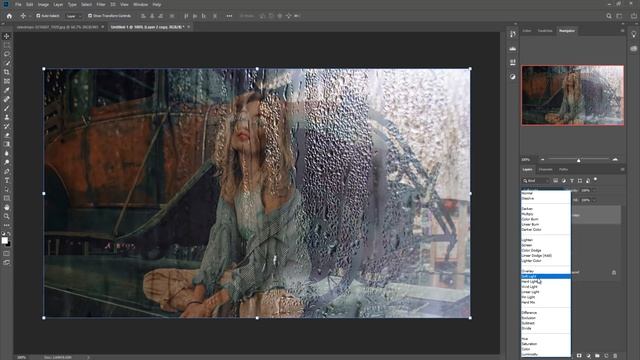The height and width of the screenshot is (360, 640).
Task: Switch to the Untitled-1 document tab
Action: coord(147,27)
